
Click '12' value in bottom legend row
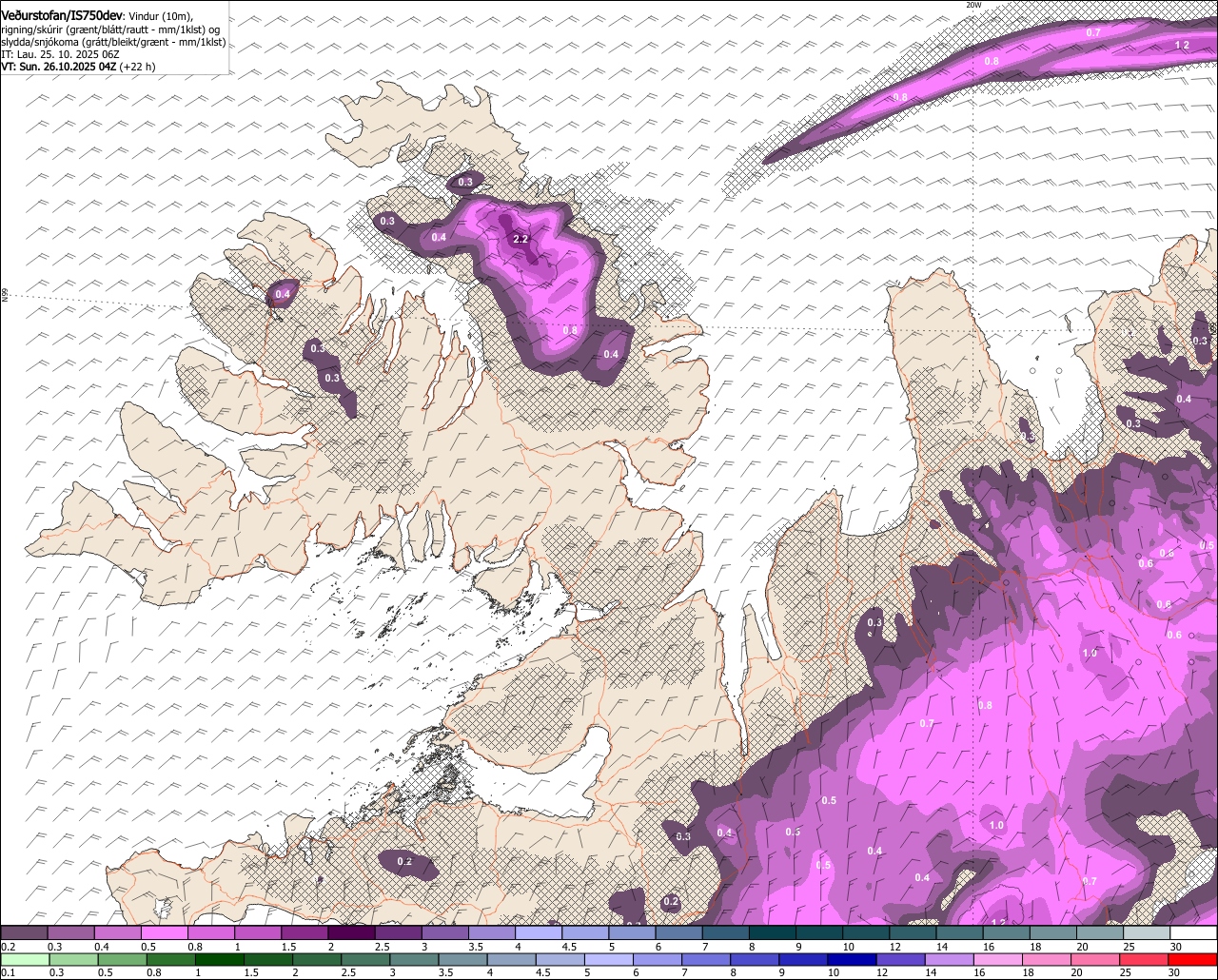coord(882,972)
